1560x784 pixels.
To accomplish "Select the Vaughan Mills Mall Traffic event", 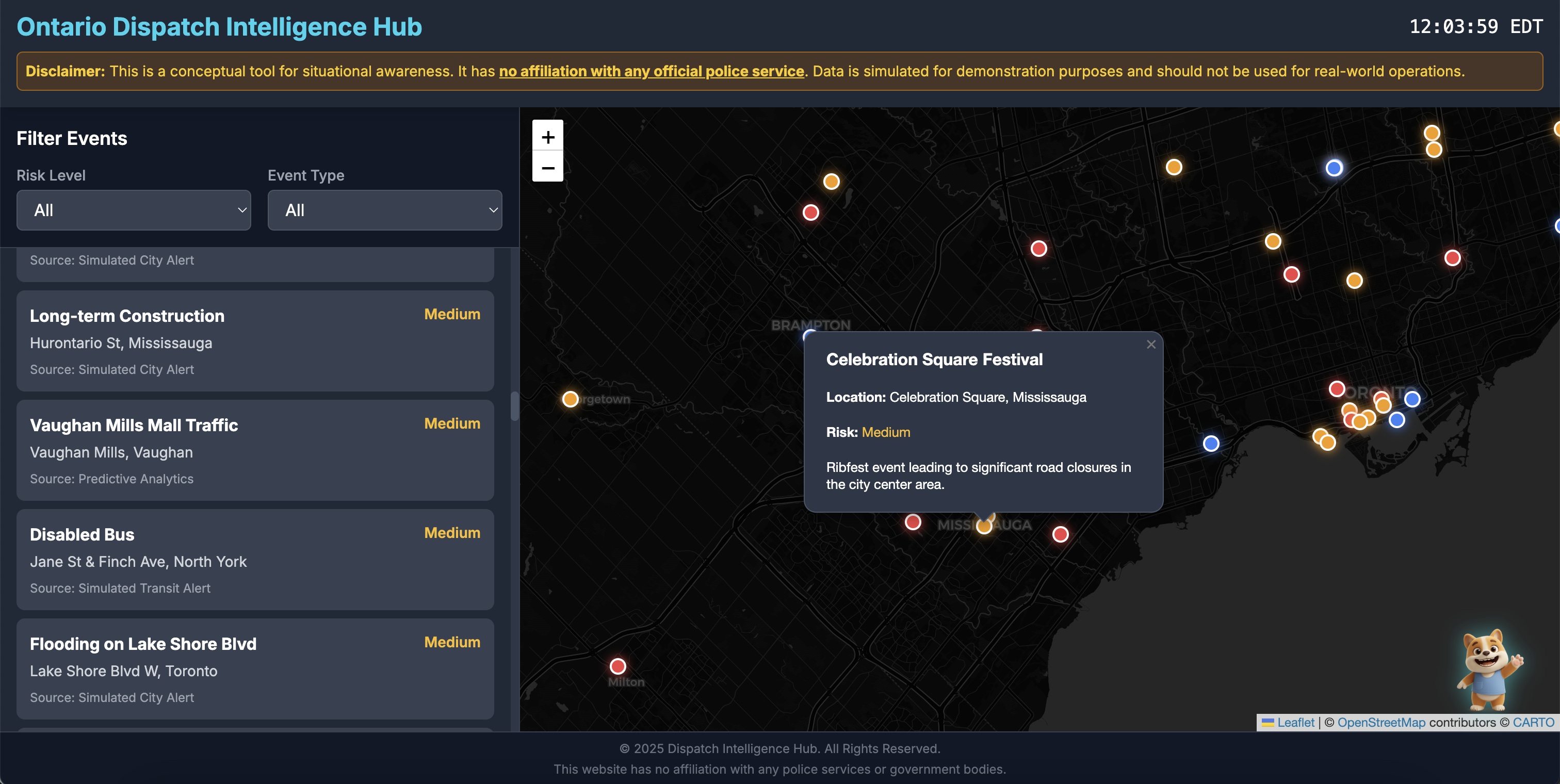I will click(x=255, y=450).
